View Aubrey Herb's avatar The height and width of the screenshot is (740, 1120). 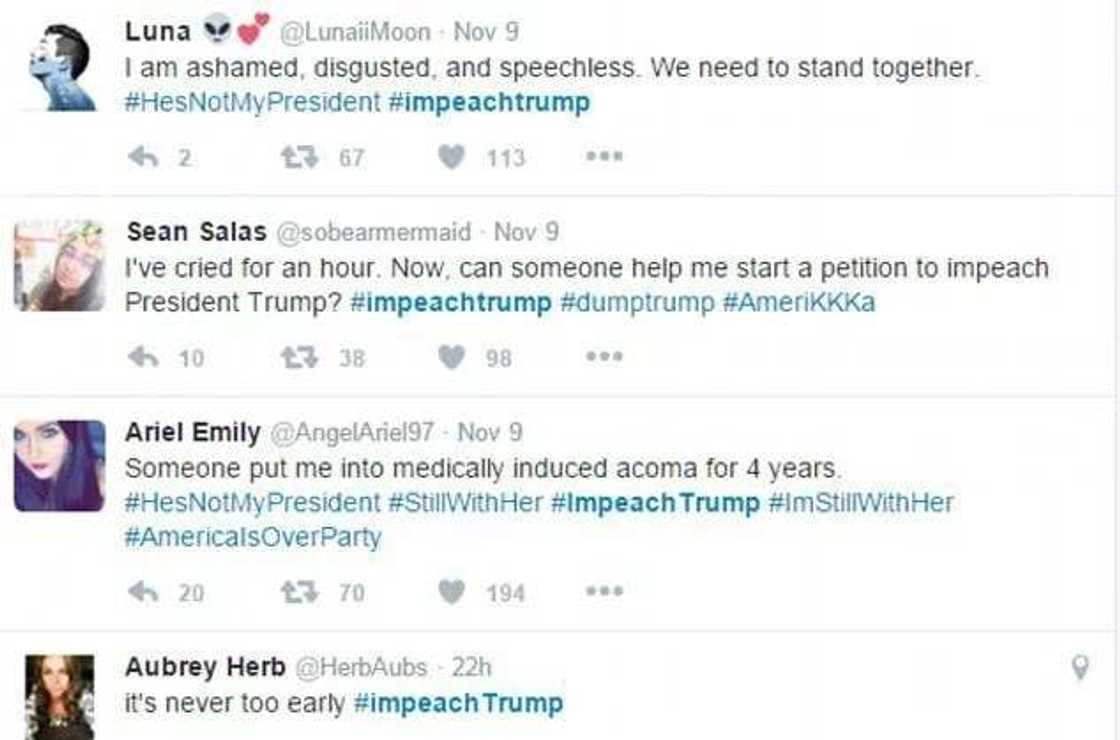click(x=59, y=696)
